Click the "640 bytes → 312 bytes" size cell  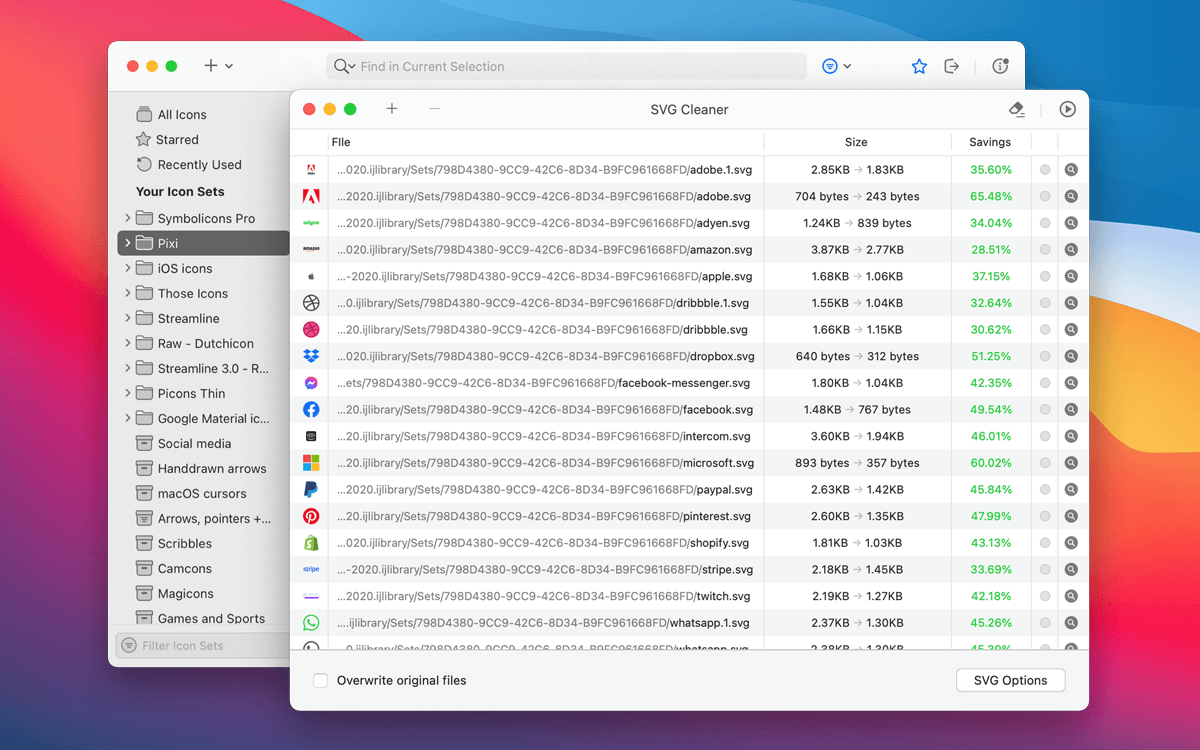click(857, 357)
